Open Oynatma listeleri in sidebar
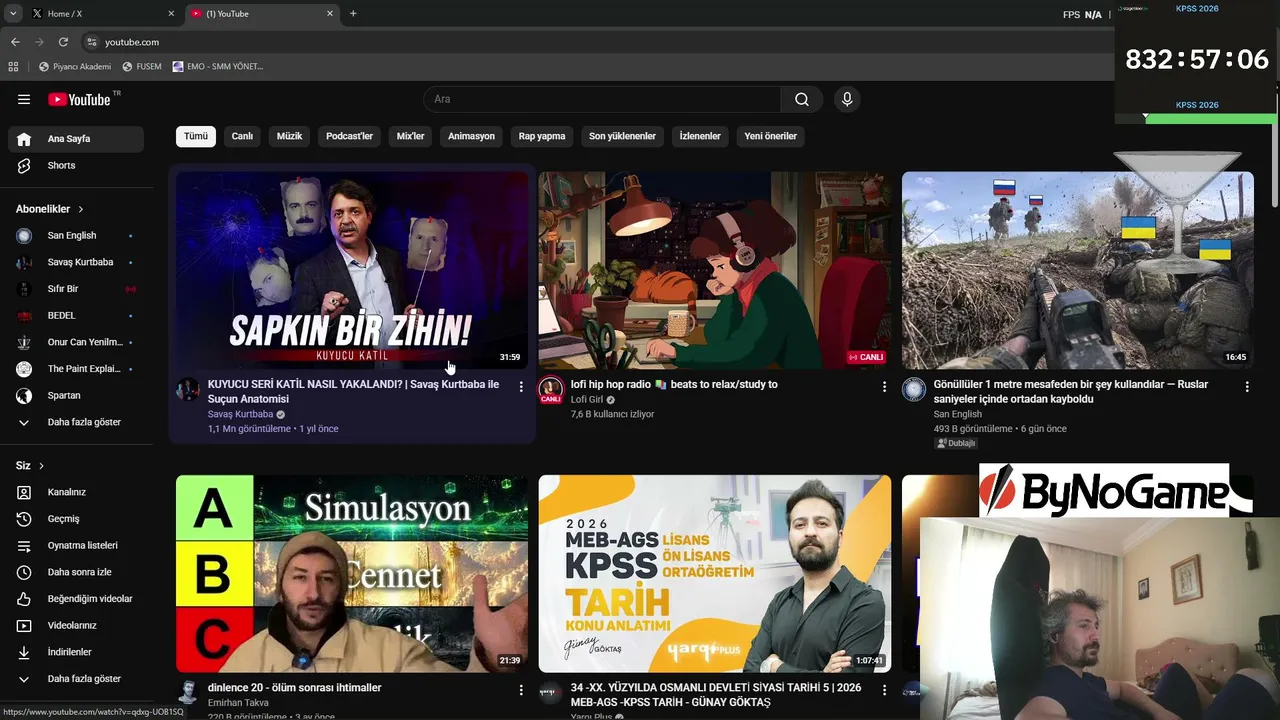Screen dimensions: 1280x720 (76, 546)
